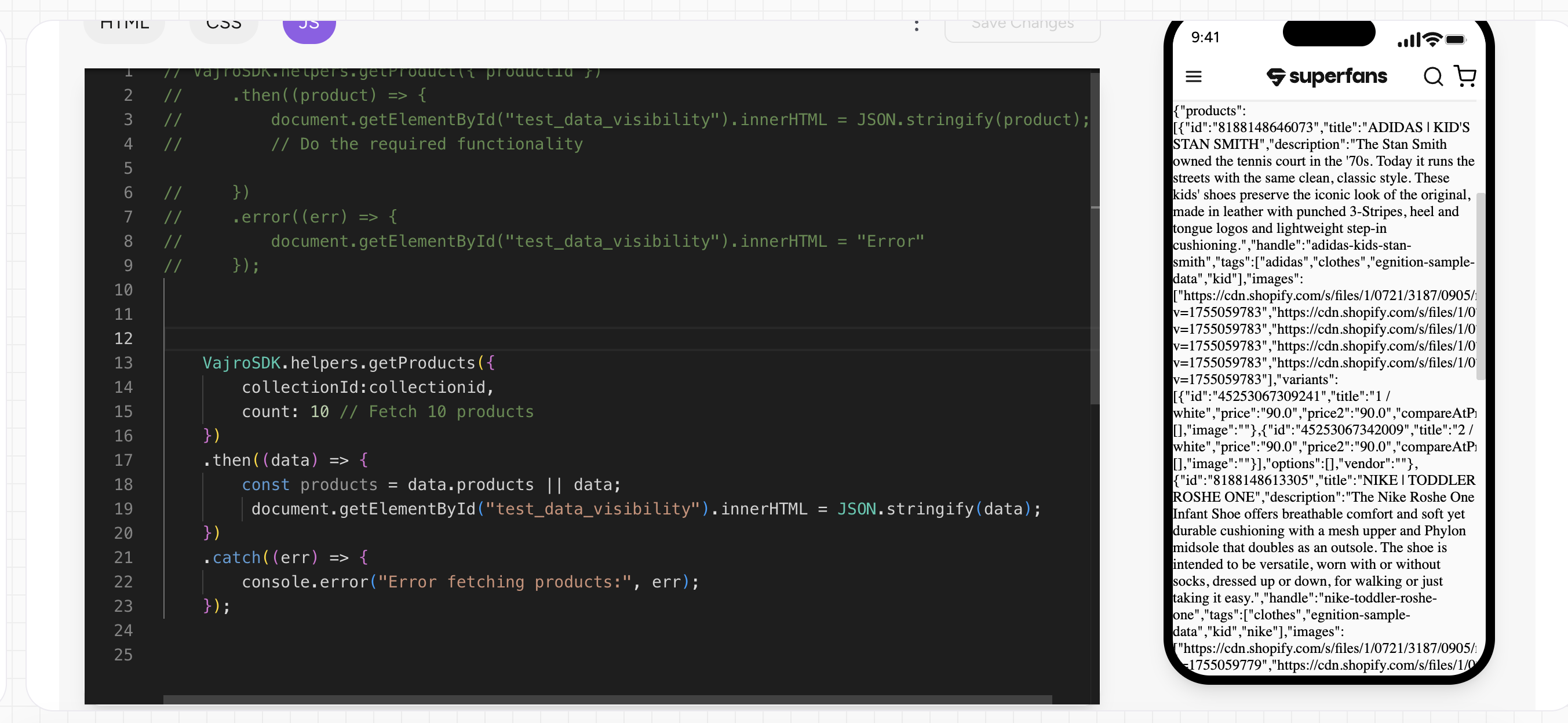Click the phone preview's vertical scrollbar

click(1480, 286)
